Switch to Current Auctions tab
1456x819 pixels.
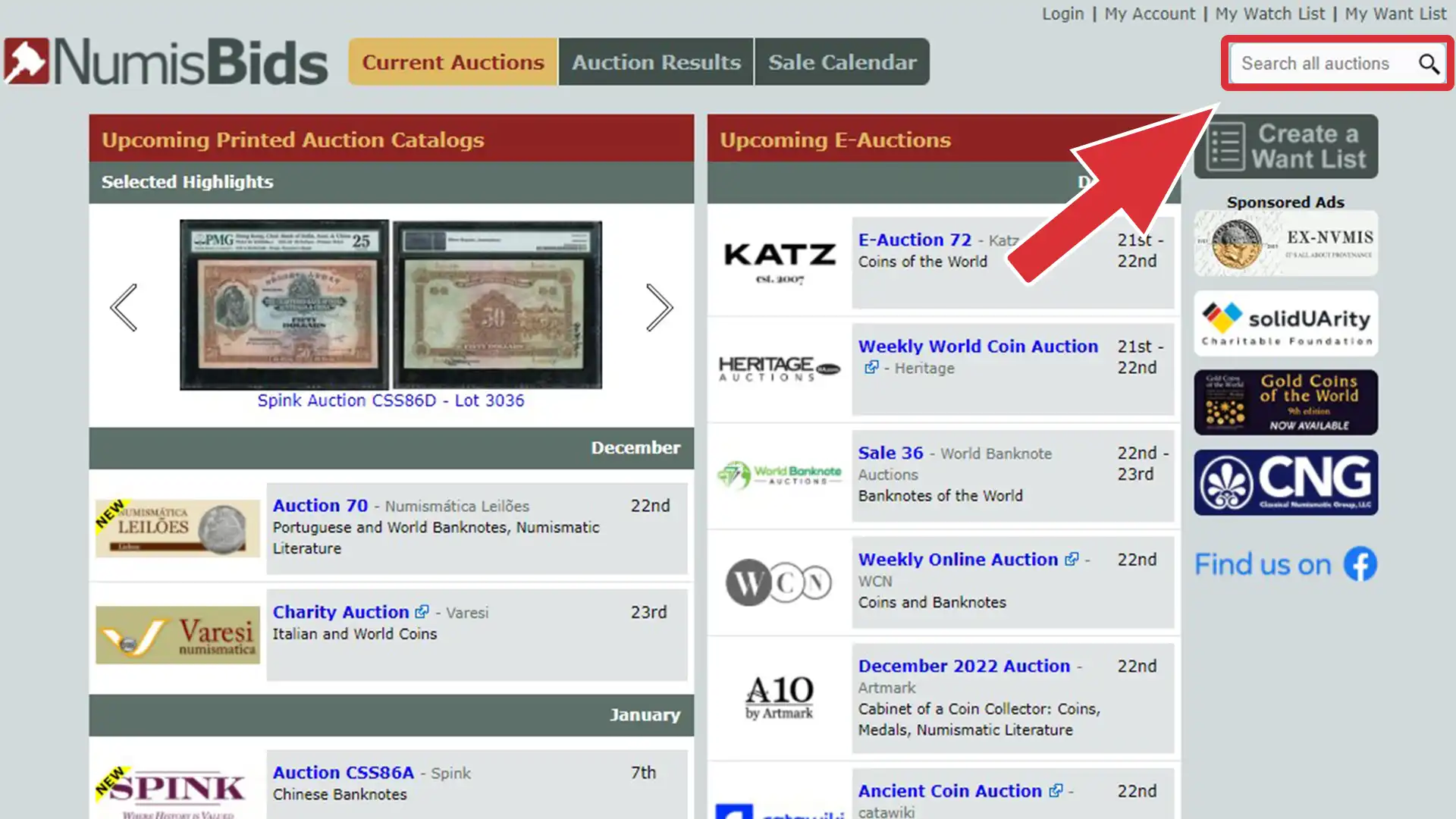tap(453, 61)
